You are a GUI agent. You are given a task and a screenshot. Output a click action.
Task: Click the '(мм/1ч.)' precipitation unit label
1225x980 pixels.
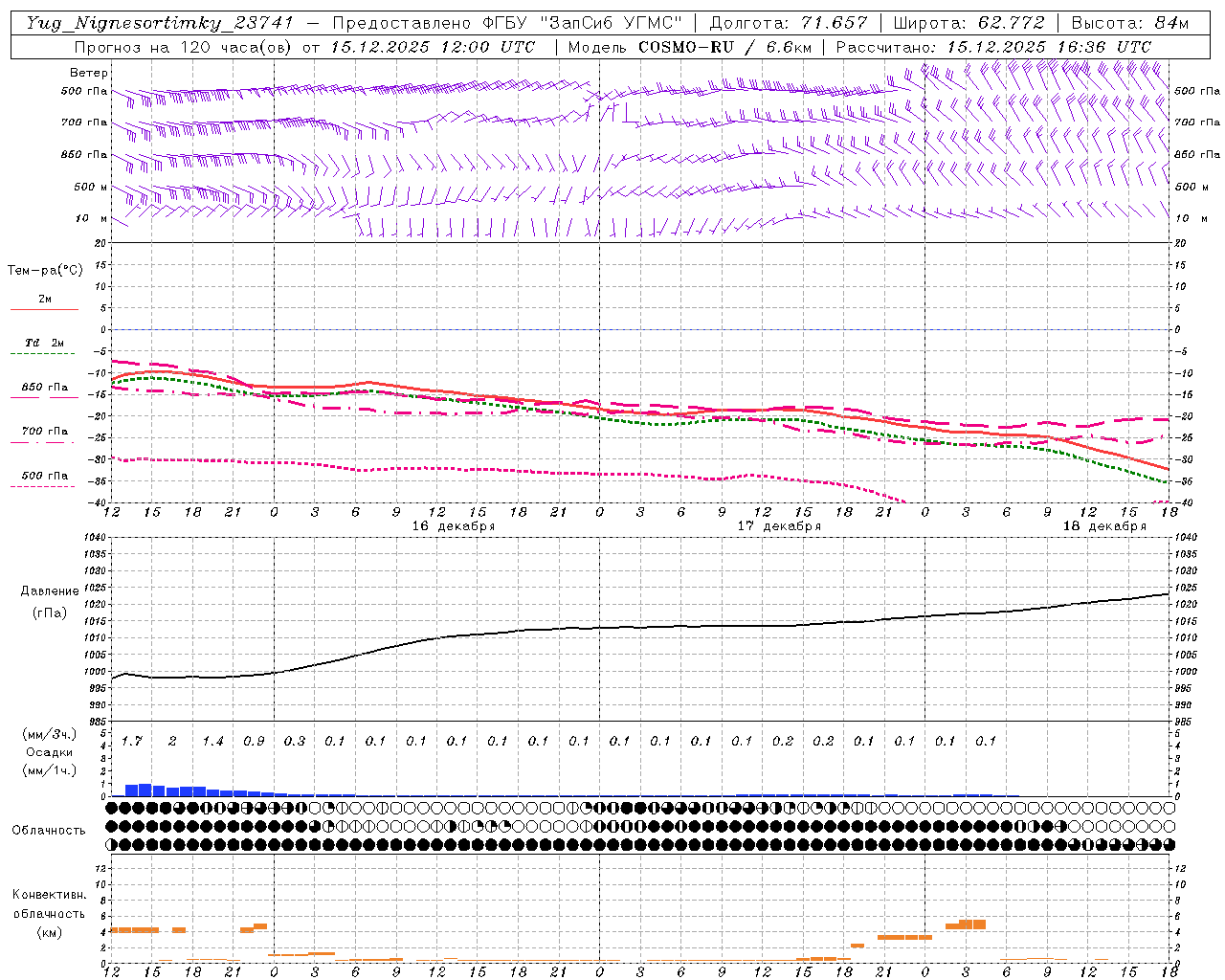tap(50, 770)
